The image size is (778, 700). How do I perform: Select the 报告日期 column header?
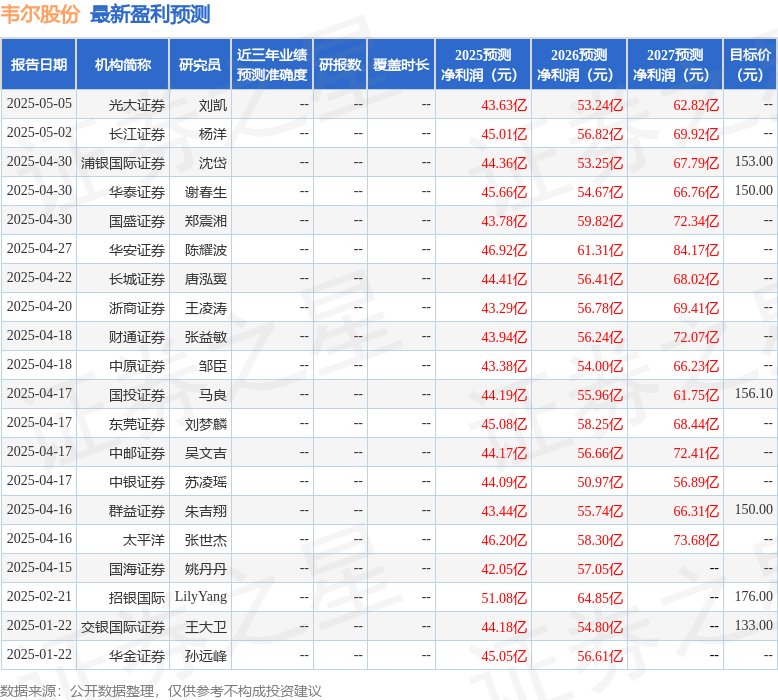[x=39, y=65]
